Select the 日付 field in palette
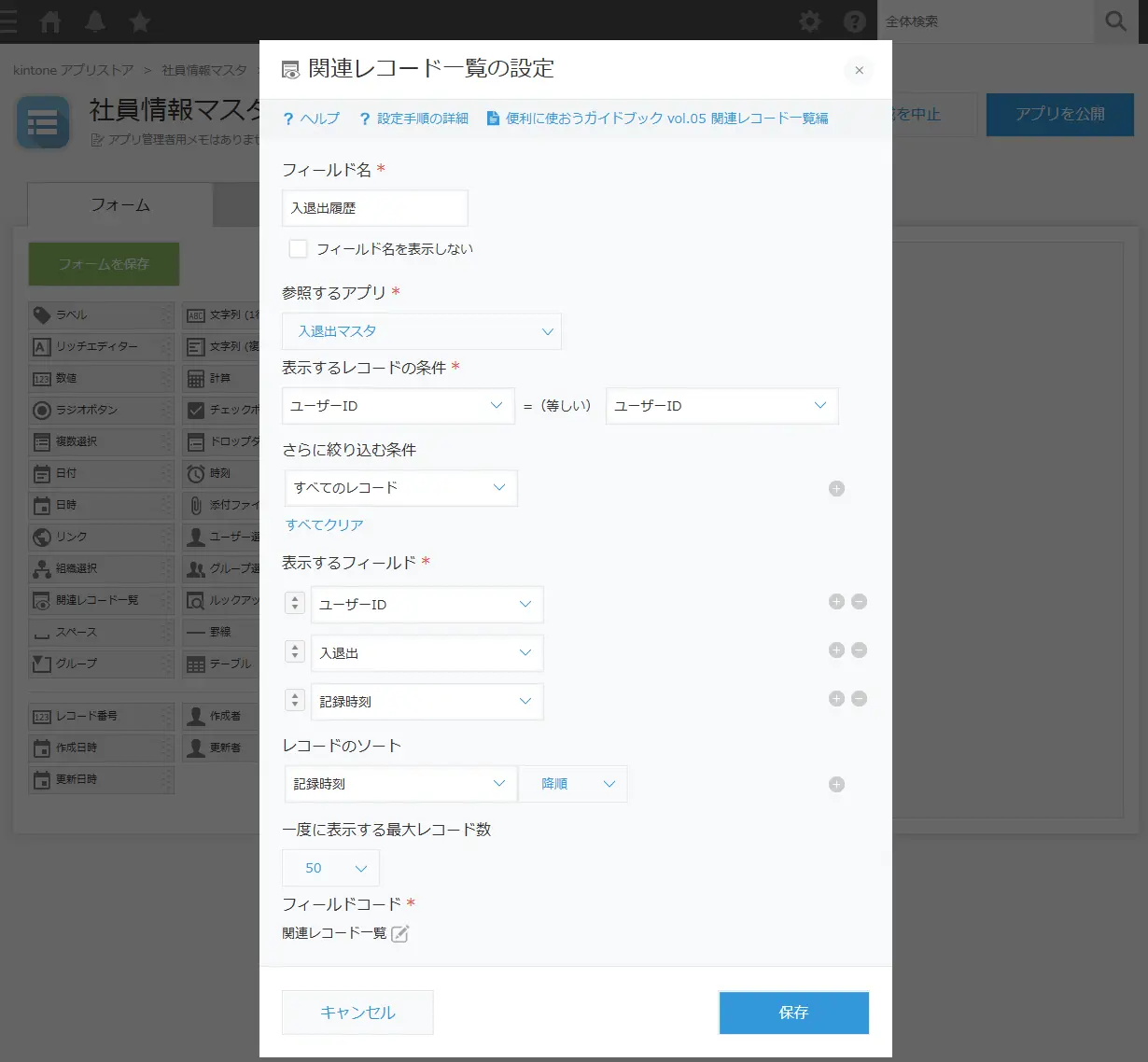 tap(102, 474)
